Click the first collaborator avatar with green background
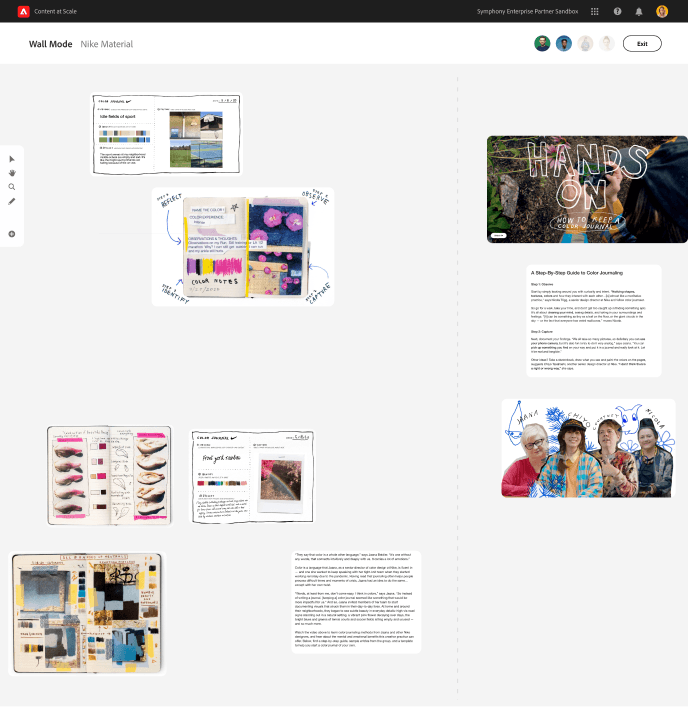 [542, 44]
